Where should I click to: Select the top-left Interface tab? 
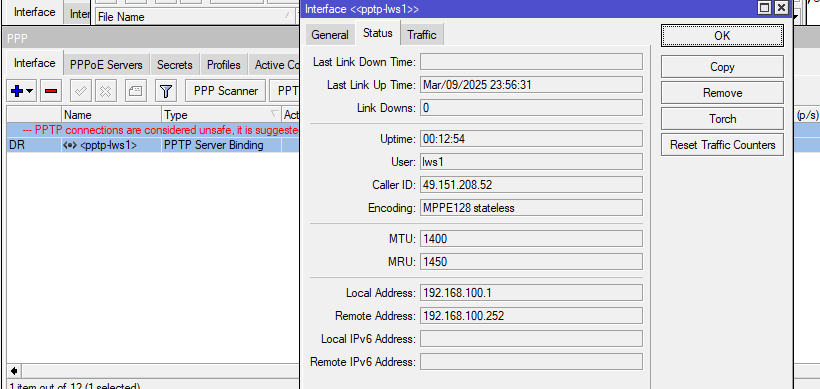point(35,12)
